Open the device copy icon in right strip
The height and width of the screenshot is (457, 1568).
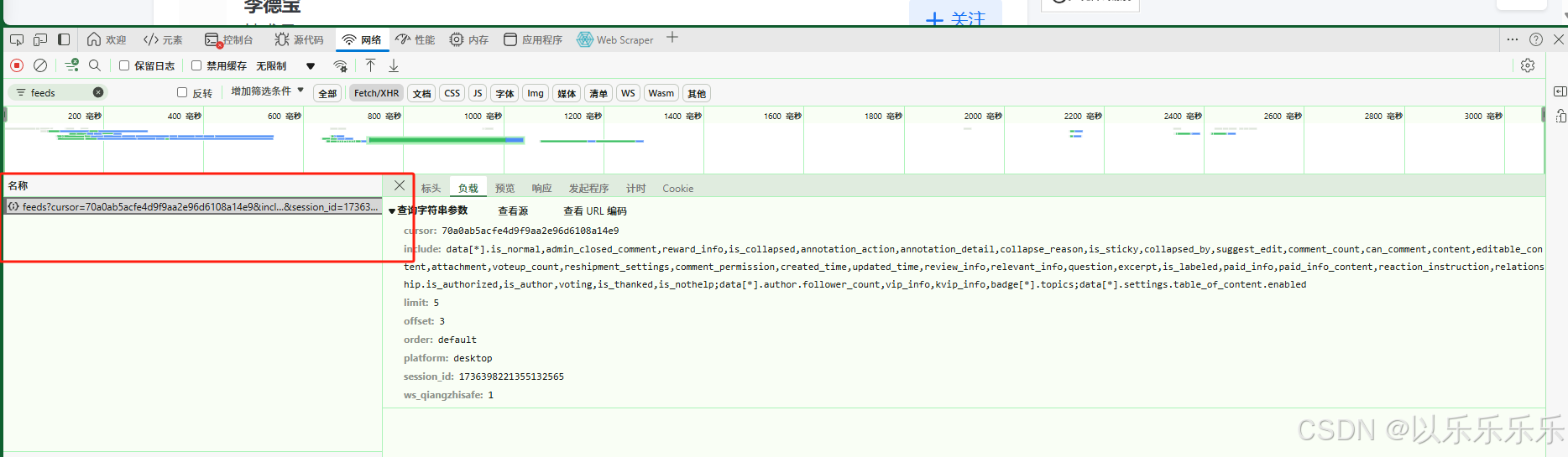click(x=1560, y=116)
